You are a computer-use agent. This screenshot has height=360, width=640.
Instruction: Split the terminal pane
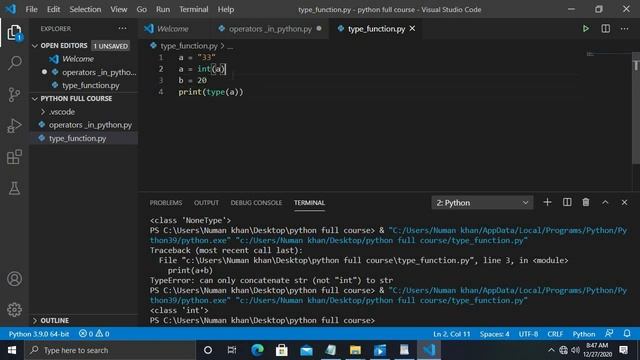pyautogui.click(x=567, y=202)
